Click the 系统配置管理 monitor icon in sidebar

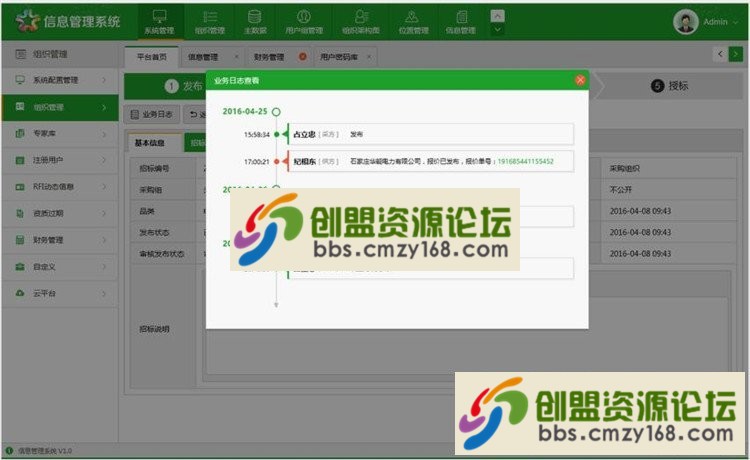pos(20,80)
